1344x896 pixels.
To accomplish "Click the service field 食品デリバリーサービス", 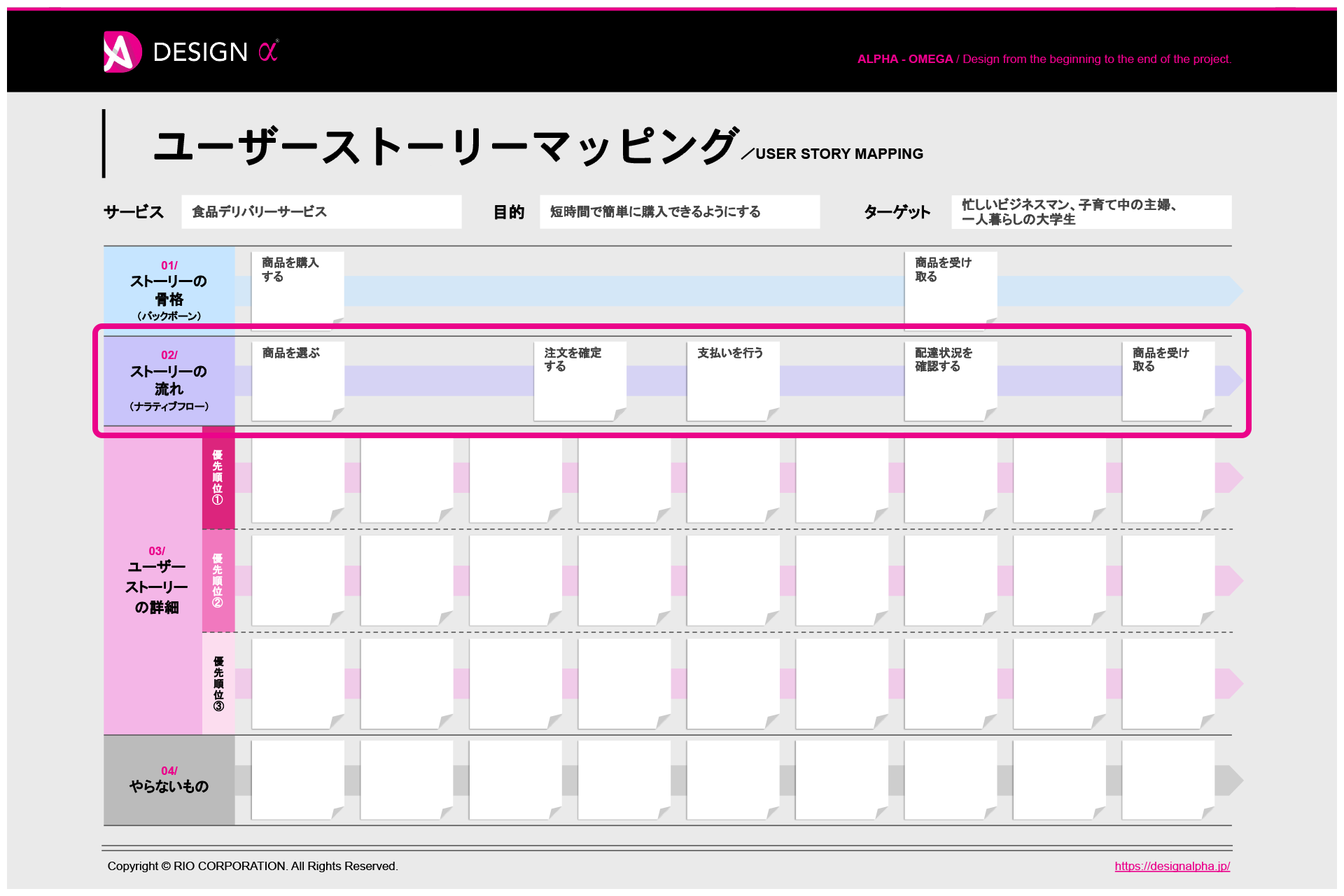I will click(x=321, y=211).
